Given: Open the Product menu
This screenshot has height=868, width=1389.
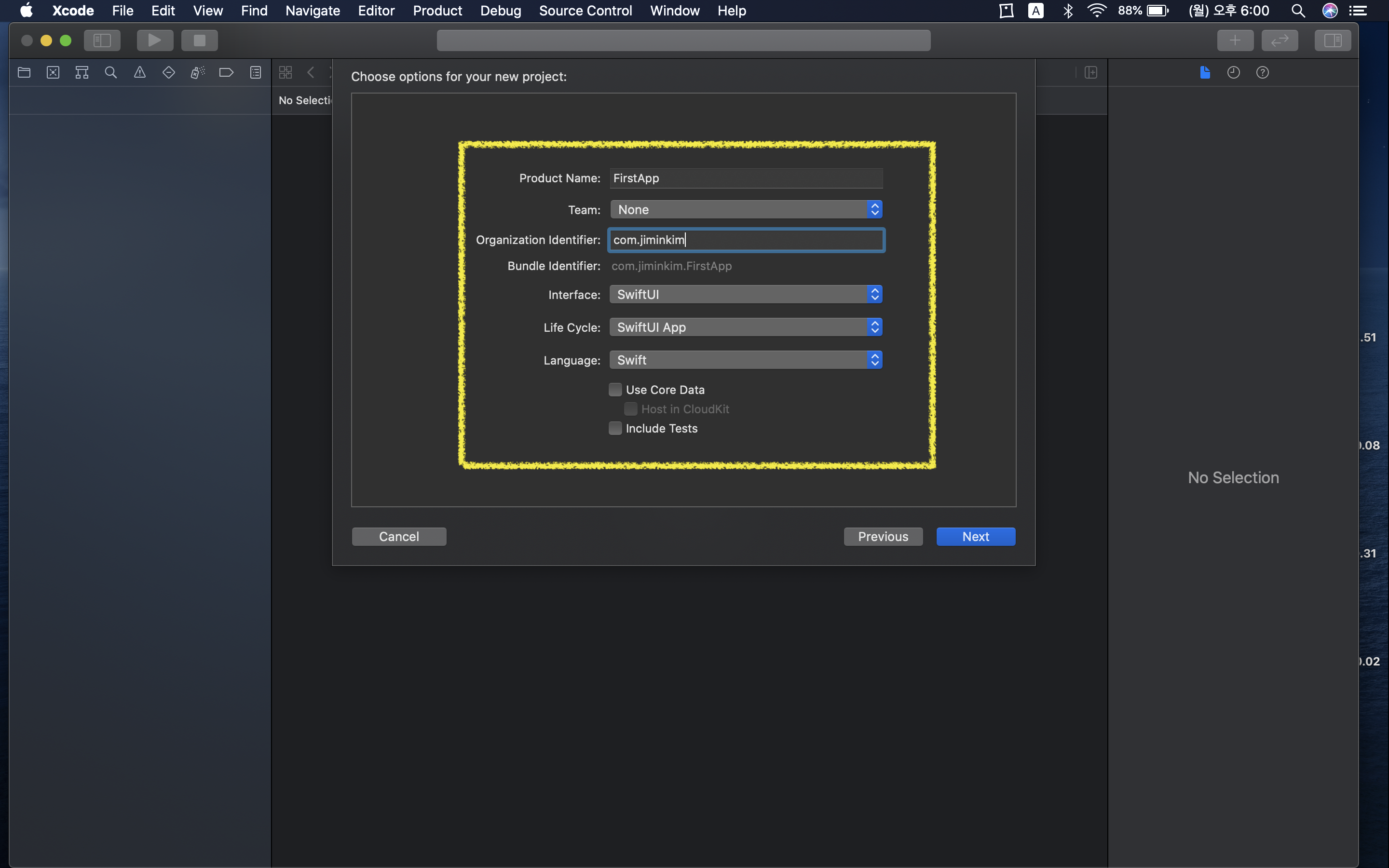Looking at the screenshot, I should (x=437, y=10).
